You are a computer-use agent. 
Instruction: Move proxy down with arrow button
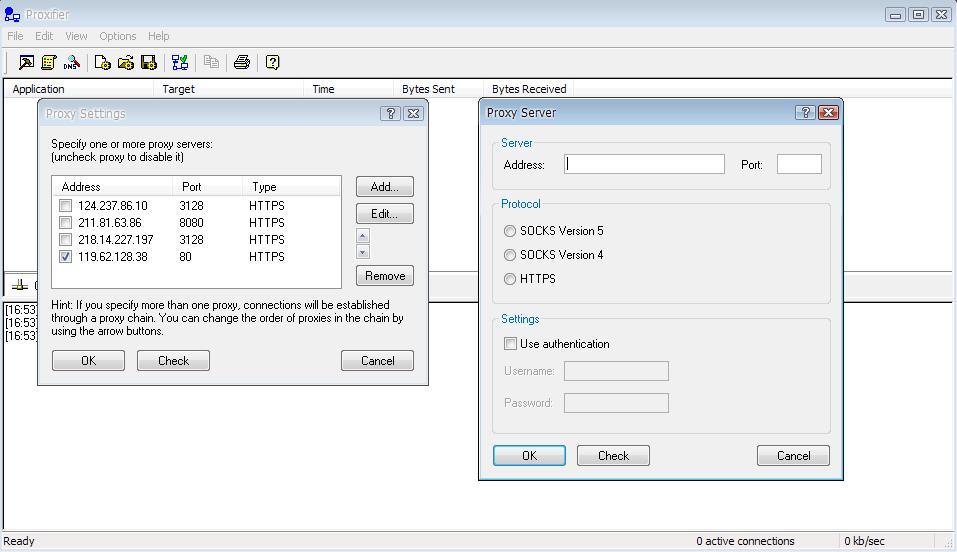(x=363, y=252)
